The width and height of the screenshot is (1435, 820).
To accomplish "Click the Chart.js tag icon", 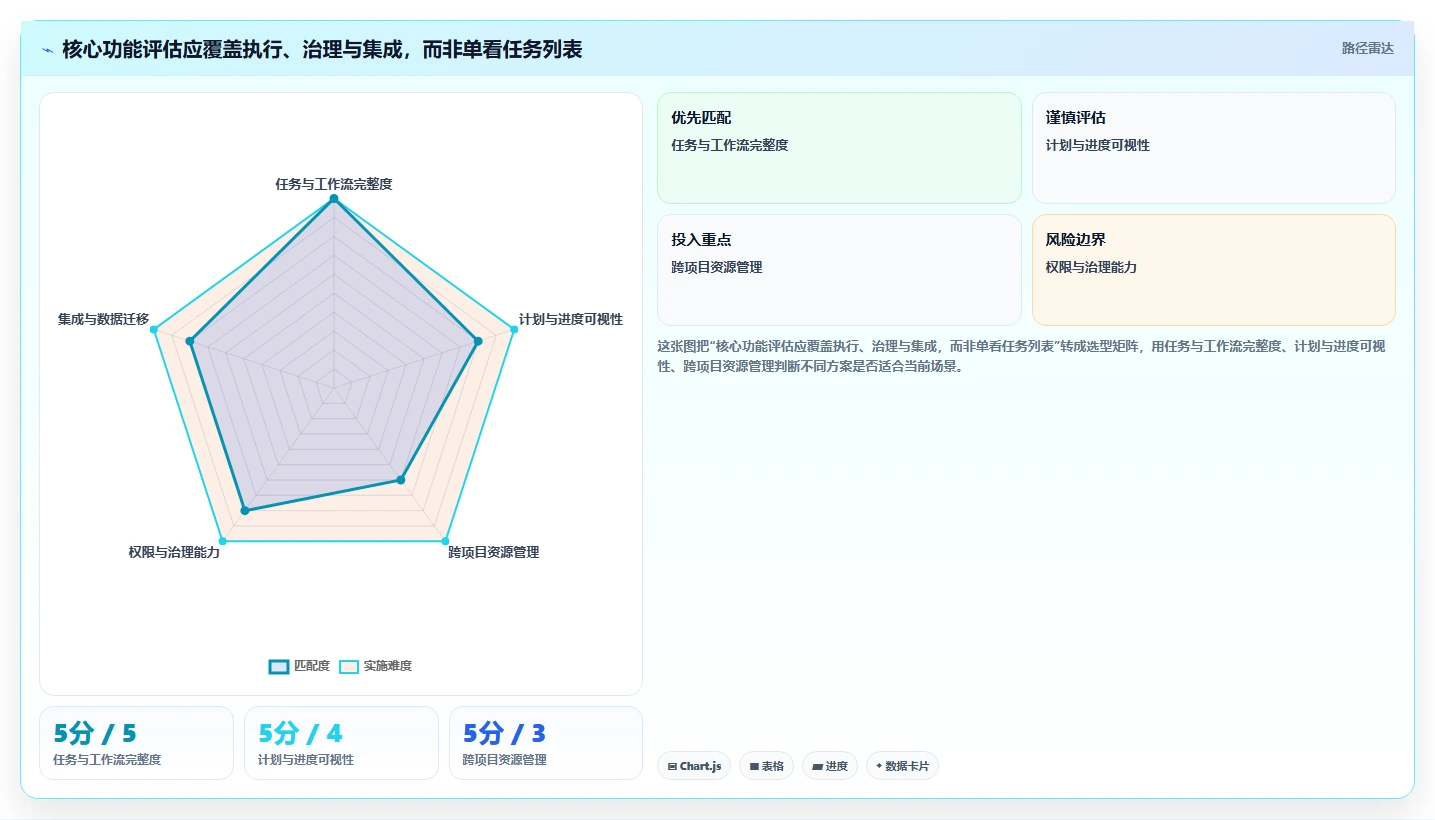I will tap(672, 767).
